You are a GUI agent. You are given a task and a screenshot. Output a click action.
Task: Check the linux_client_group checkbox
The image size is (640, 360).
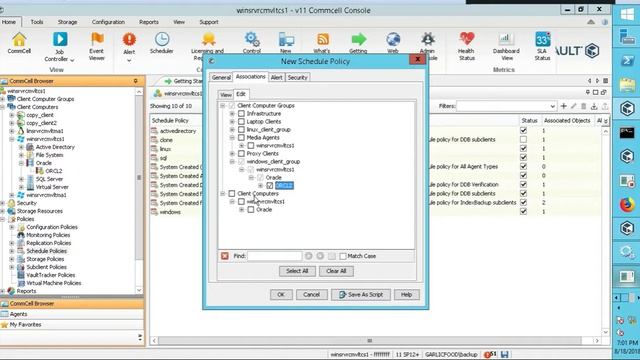tap(241, 129)
